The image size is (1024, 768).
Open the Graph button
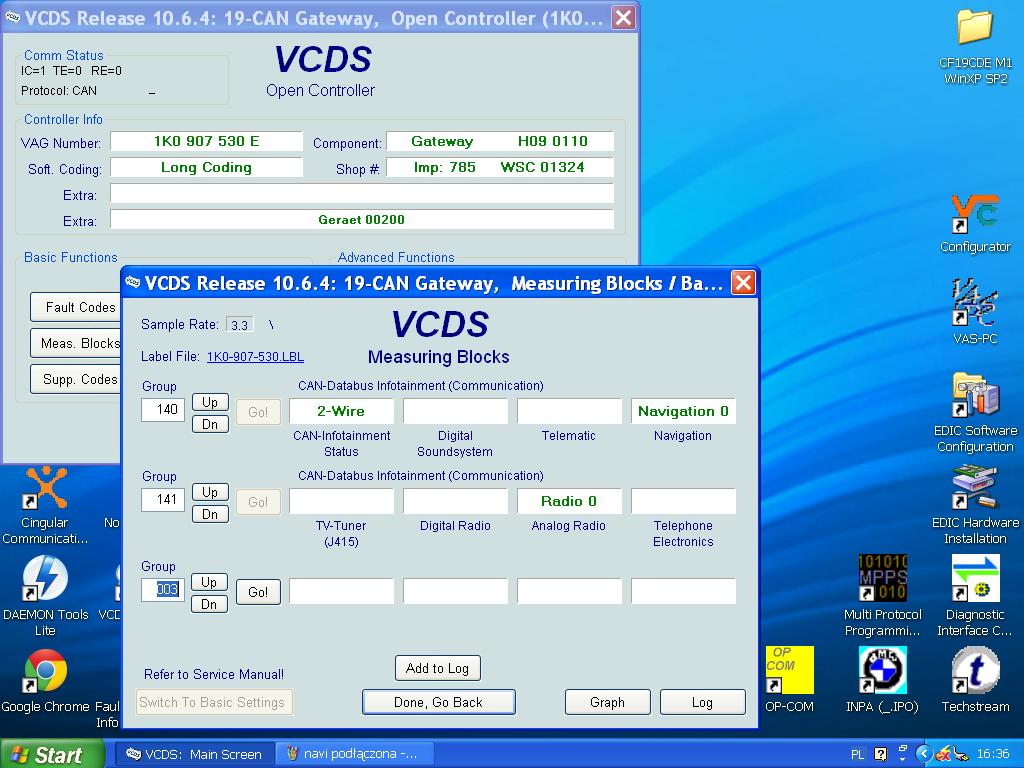pyautogui.click(x=607, y=702)
